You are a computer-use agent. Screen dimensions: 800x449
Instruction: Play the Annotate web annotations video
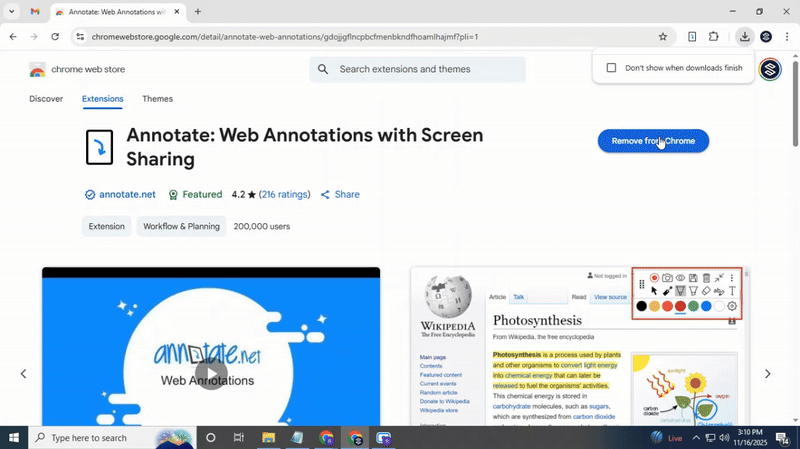pos(211,373)
